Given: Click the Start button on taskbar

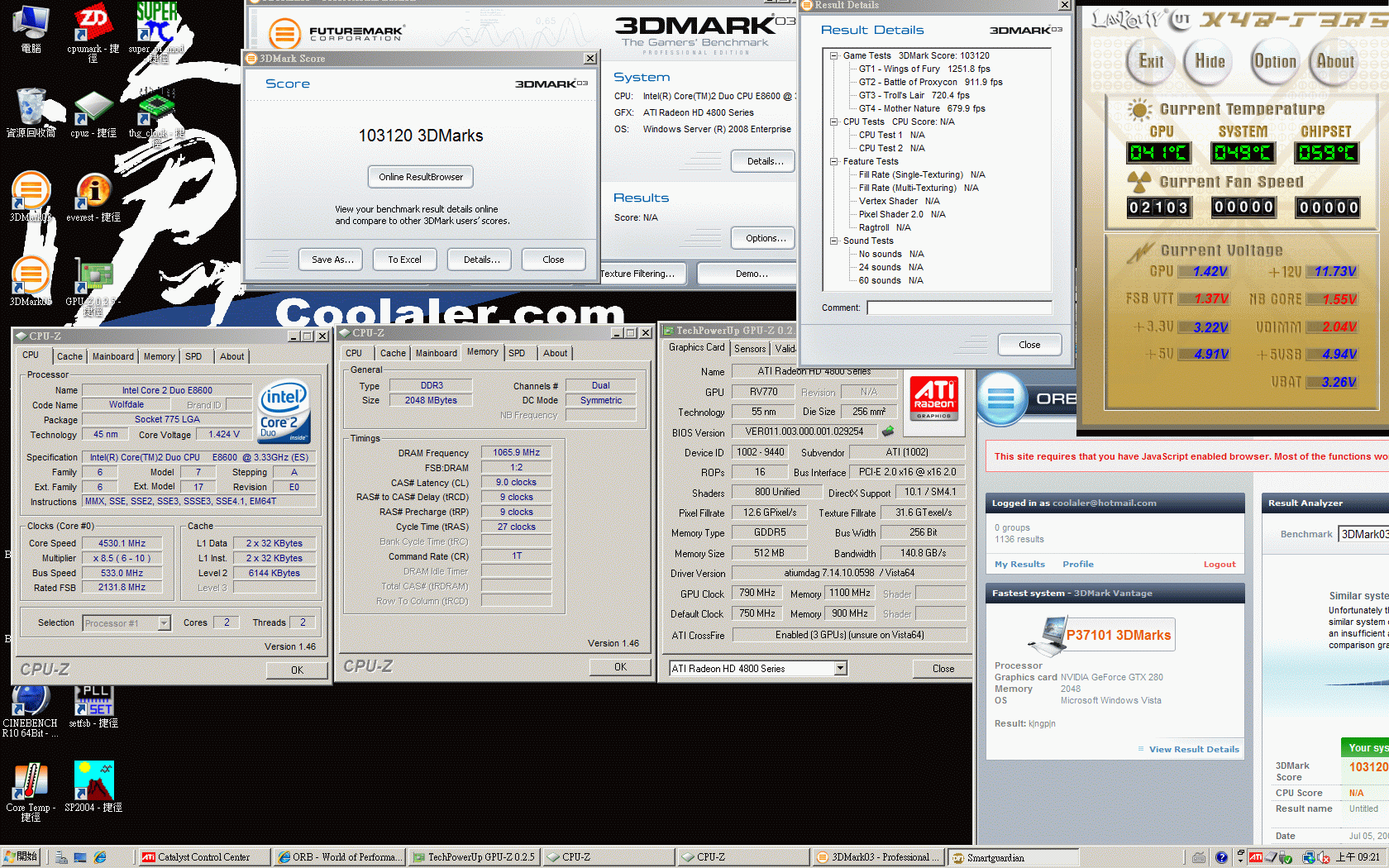Looking at the screenshot, I should click(21, 857).
